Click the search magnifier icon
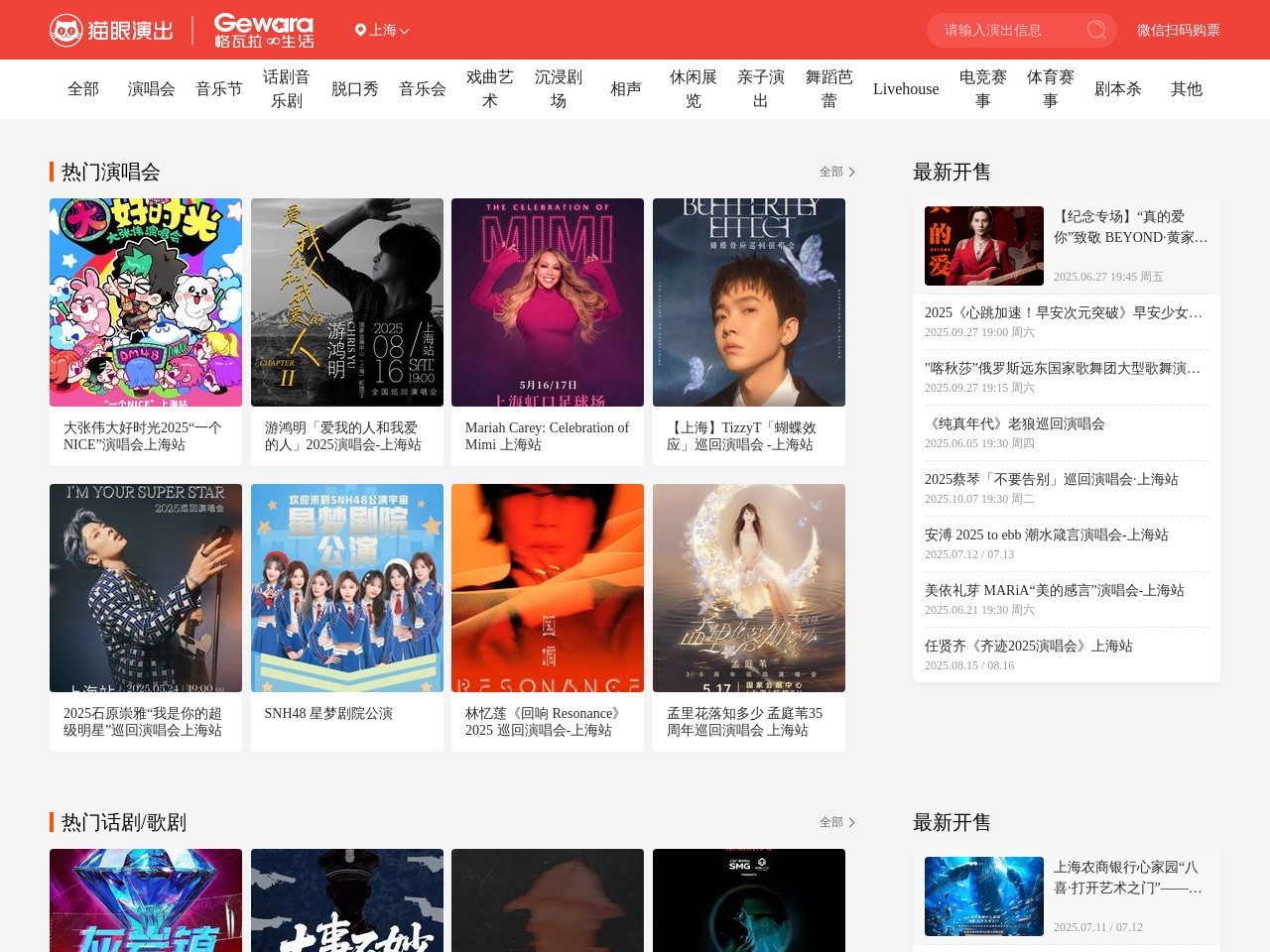 1096,30
